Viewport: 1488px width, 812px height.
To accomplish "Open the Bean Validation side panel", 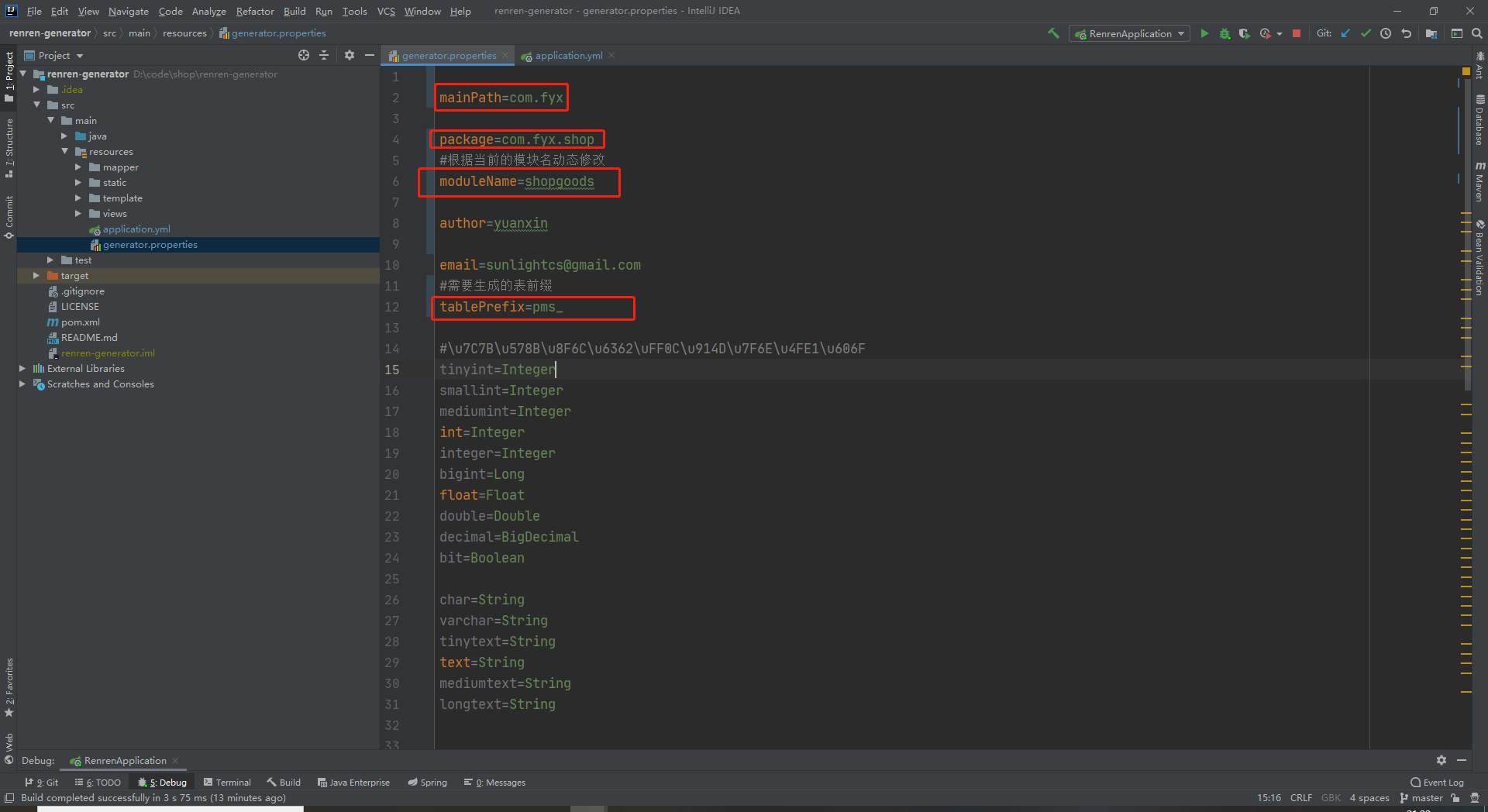I will coord(1479,257).
